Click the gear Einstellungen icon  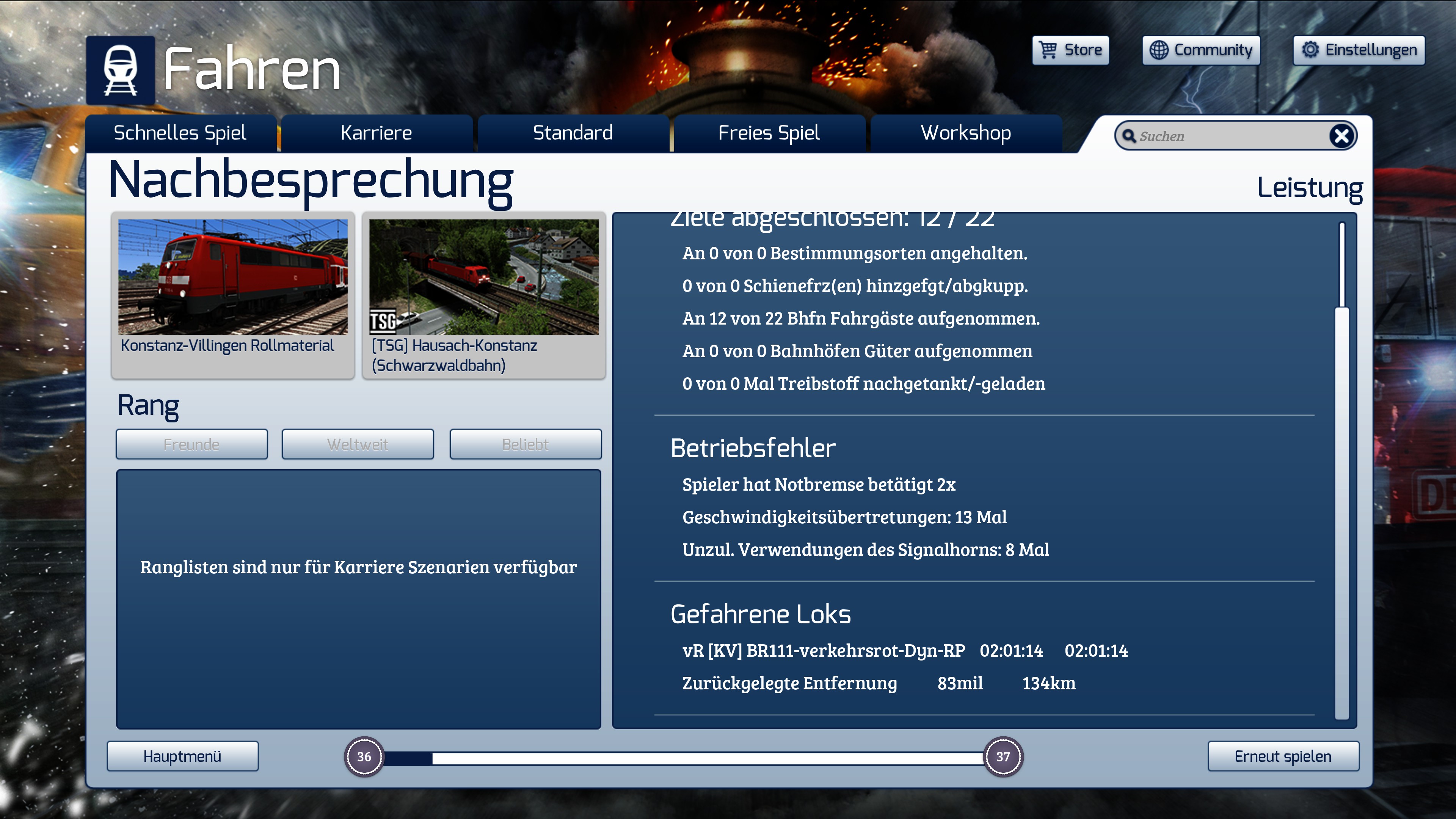(x=1310, y=50)
